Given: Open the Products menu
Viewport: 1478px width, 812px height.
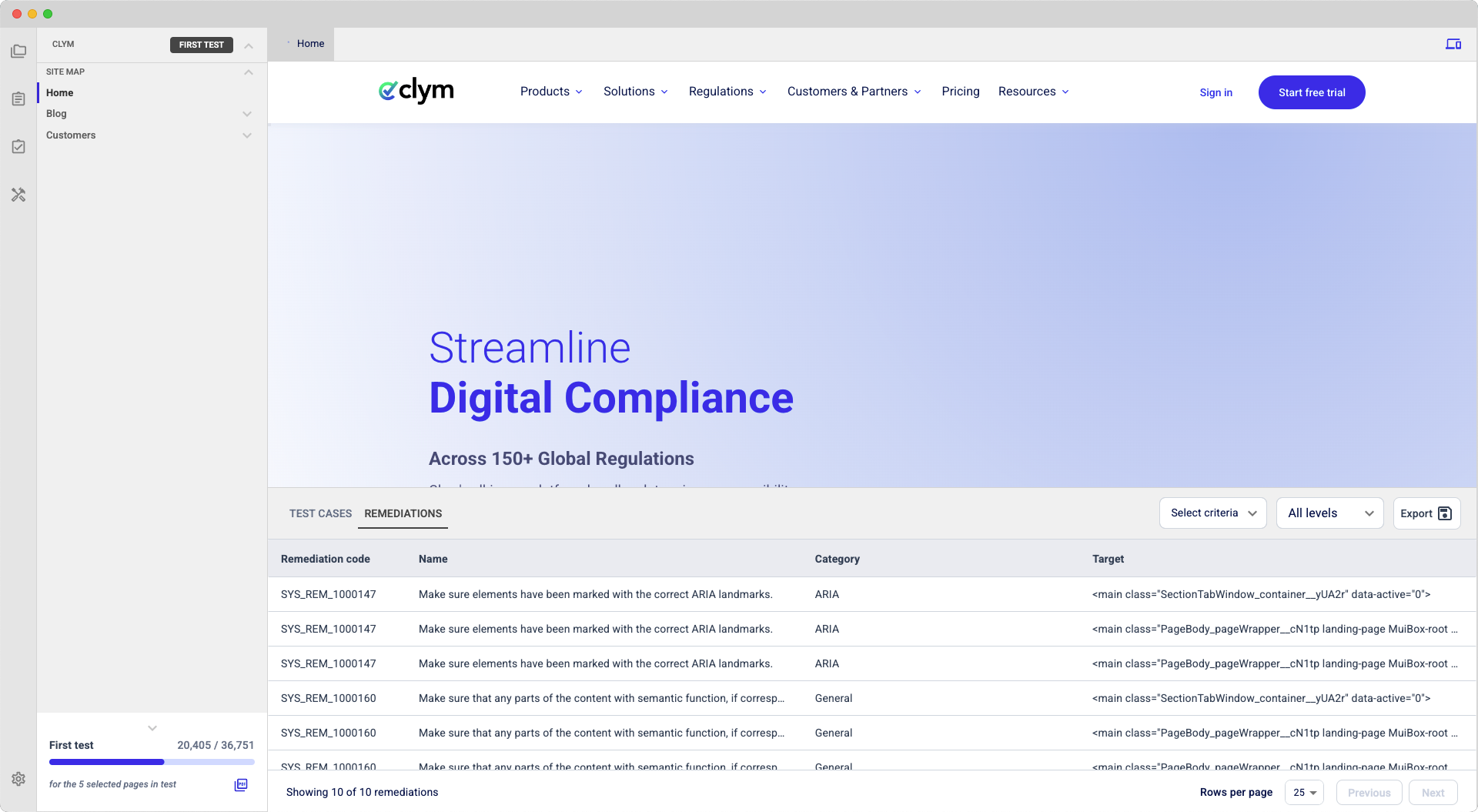Looking at the screenshot, I should 551,92.
